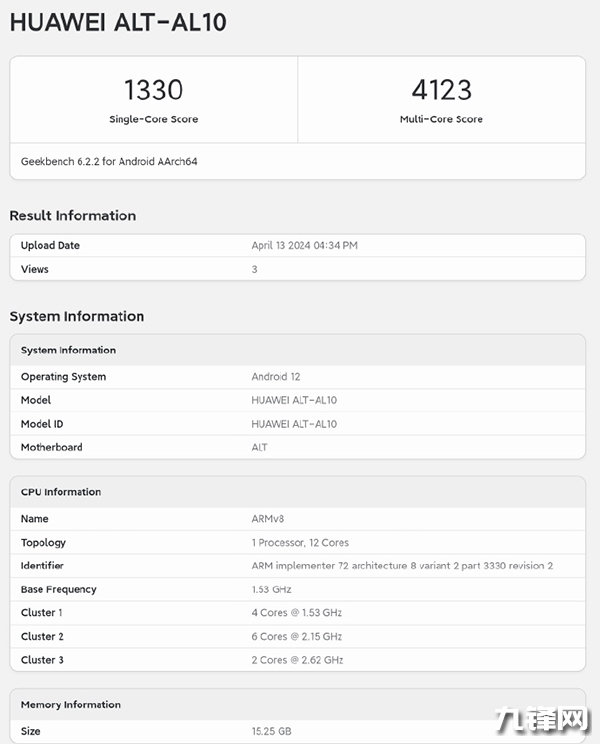Click the Geekbench 6.2.2 for Android AArch64 text

[x=109, y=161]
